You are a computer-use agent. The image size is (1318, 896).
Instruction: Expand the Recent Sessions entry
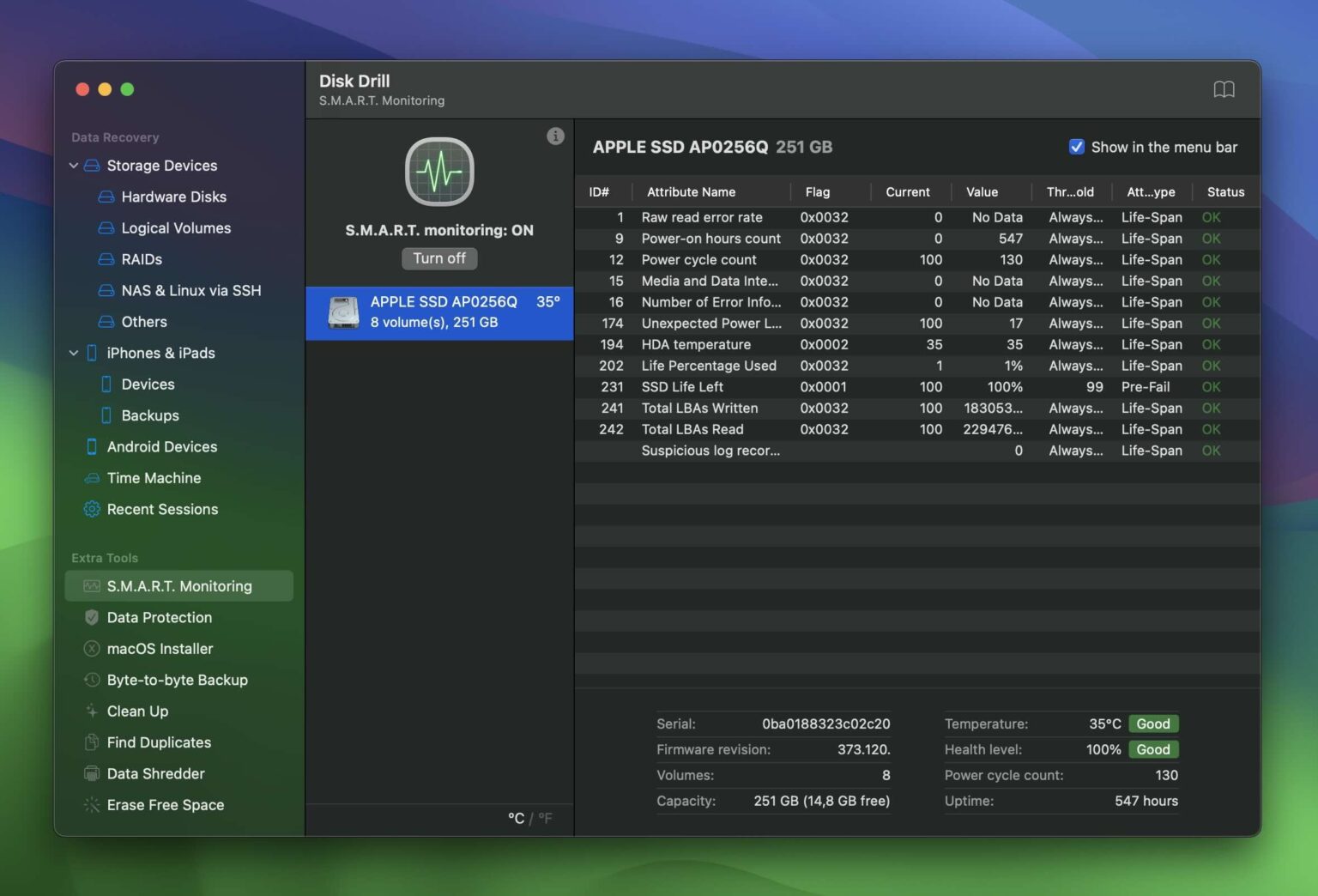161,509
